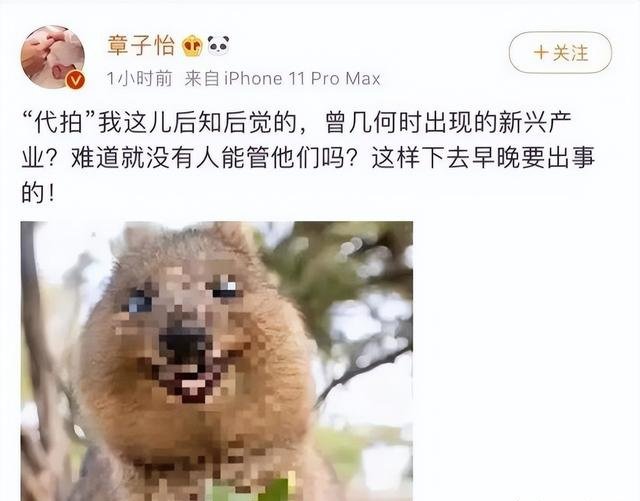This screenshot has height=501, width=640.
Task: Open the attached quokka photo
Action: (217, 361)
